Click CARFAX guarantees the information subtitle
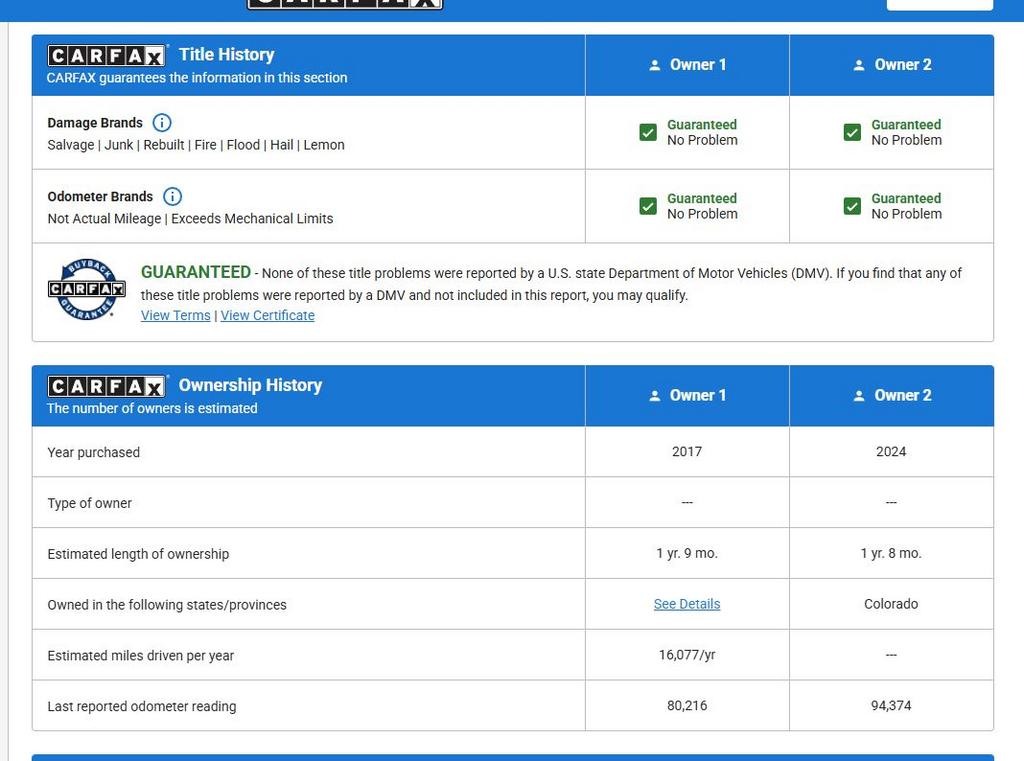 (x=197, y=78)
